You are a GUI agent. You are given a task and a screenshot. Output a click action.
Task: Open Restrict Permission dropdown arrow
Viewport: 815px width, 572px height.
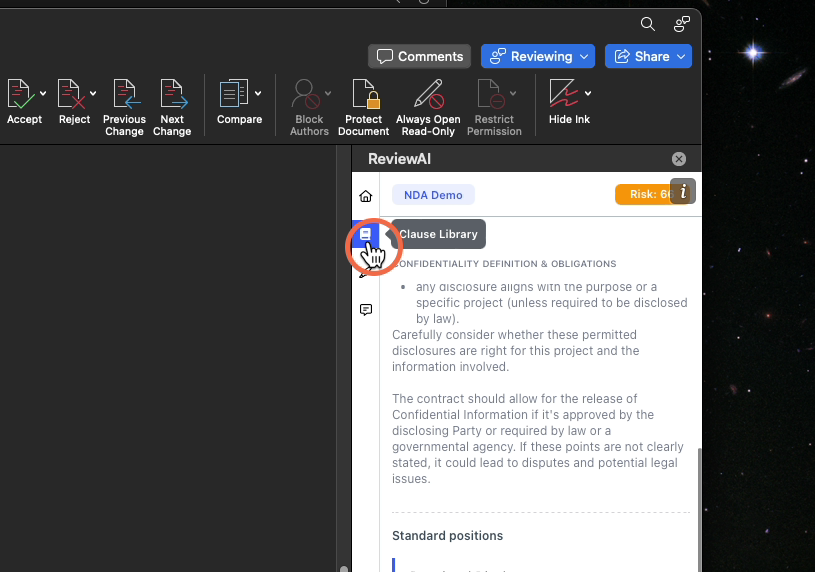513,94
